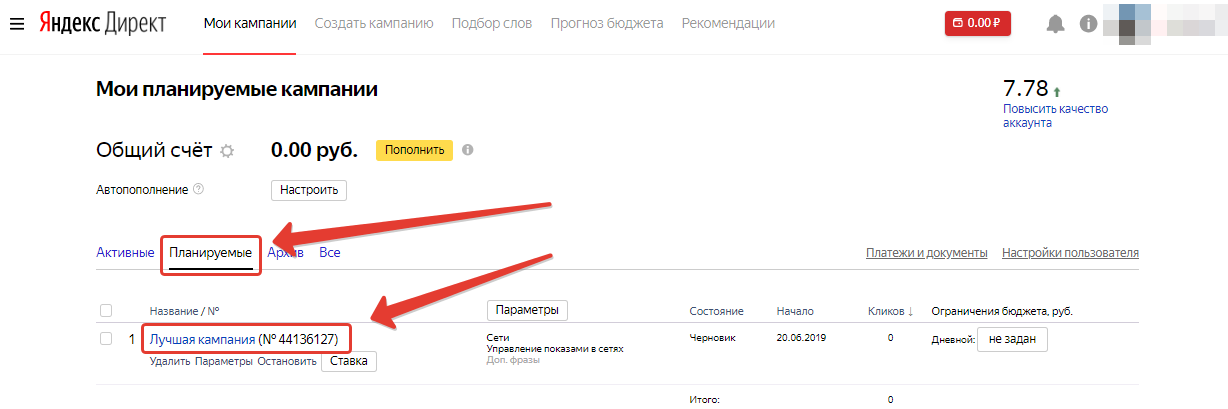Open Мои кампании section
The image size is (1228, 409).
tap(249, 23)
